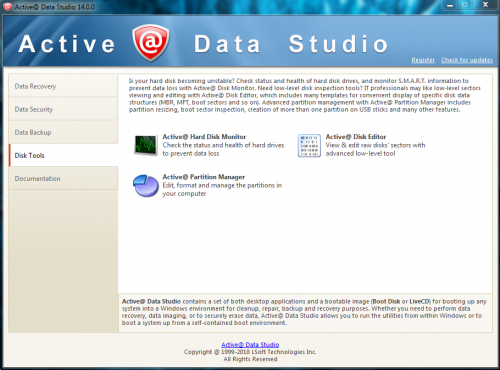Click the app icon in the title bar

(7, 7)
